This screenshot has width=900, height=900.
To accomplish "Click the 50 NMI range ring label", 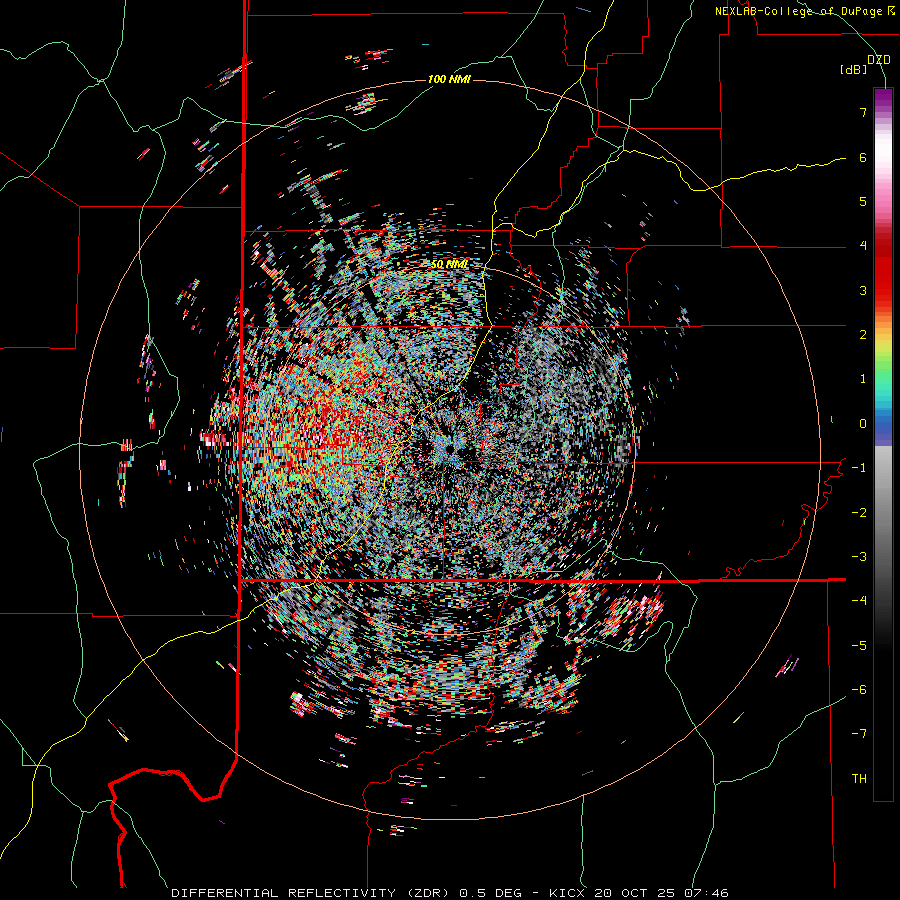I will pos(449,264).
